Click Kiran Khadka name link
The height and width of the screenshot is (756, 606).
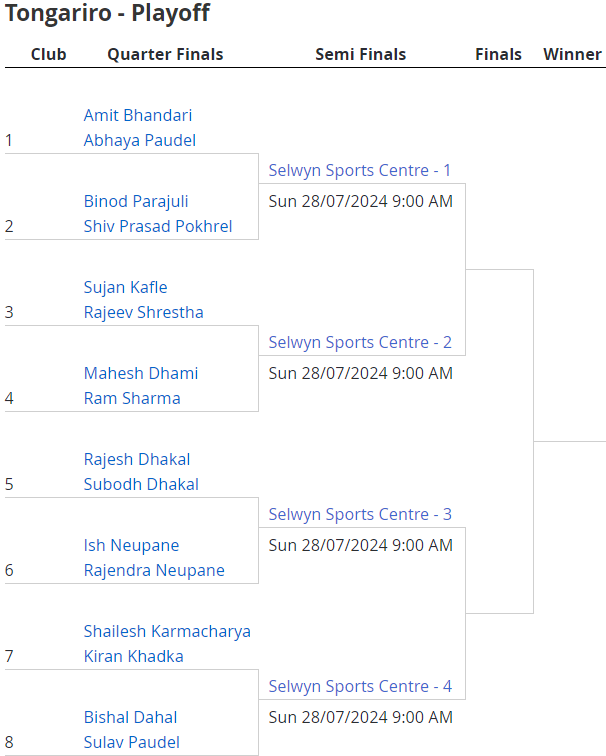(x=134, y=657)
